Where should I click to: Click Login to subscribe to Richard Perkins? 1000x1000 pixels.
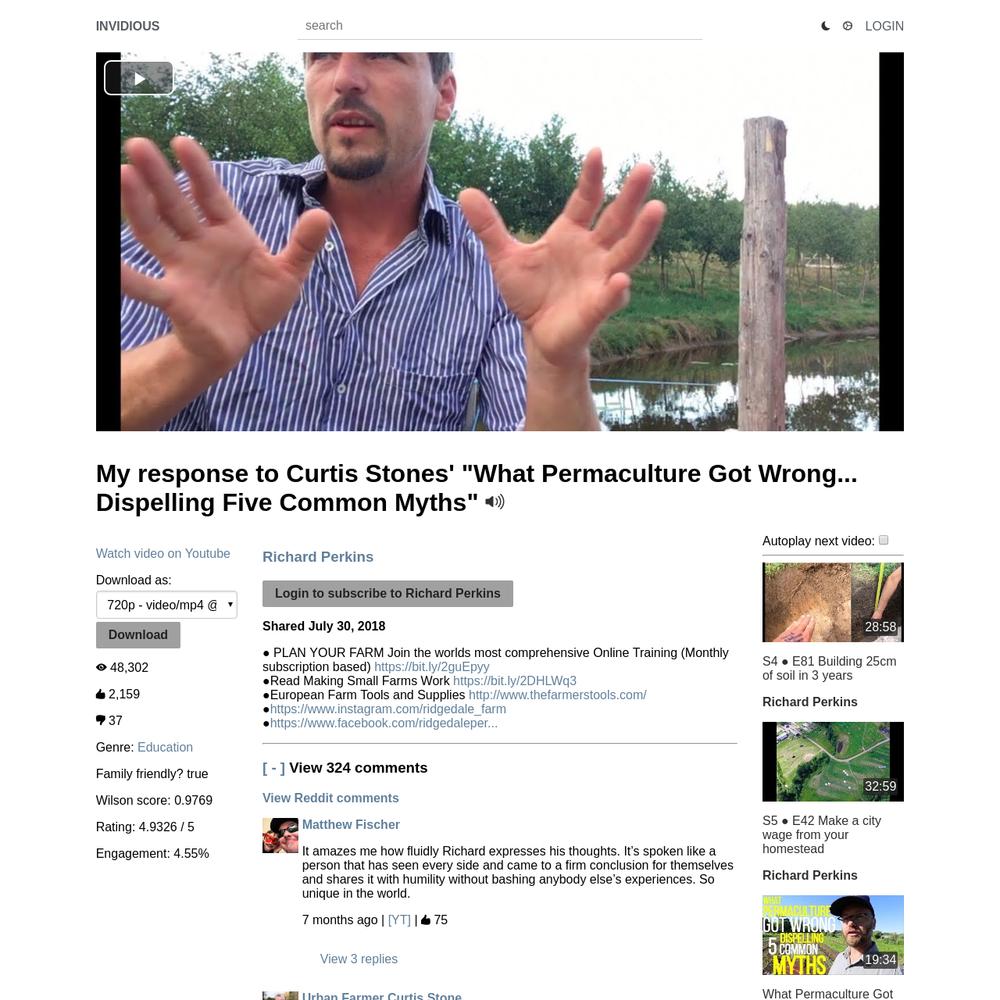point(388,593)
